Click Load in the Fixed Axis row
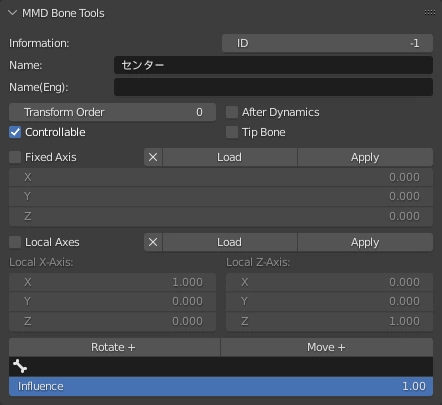442x405 pixels. coord(230,157)
